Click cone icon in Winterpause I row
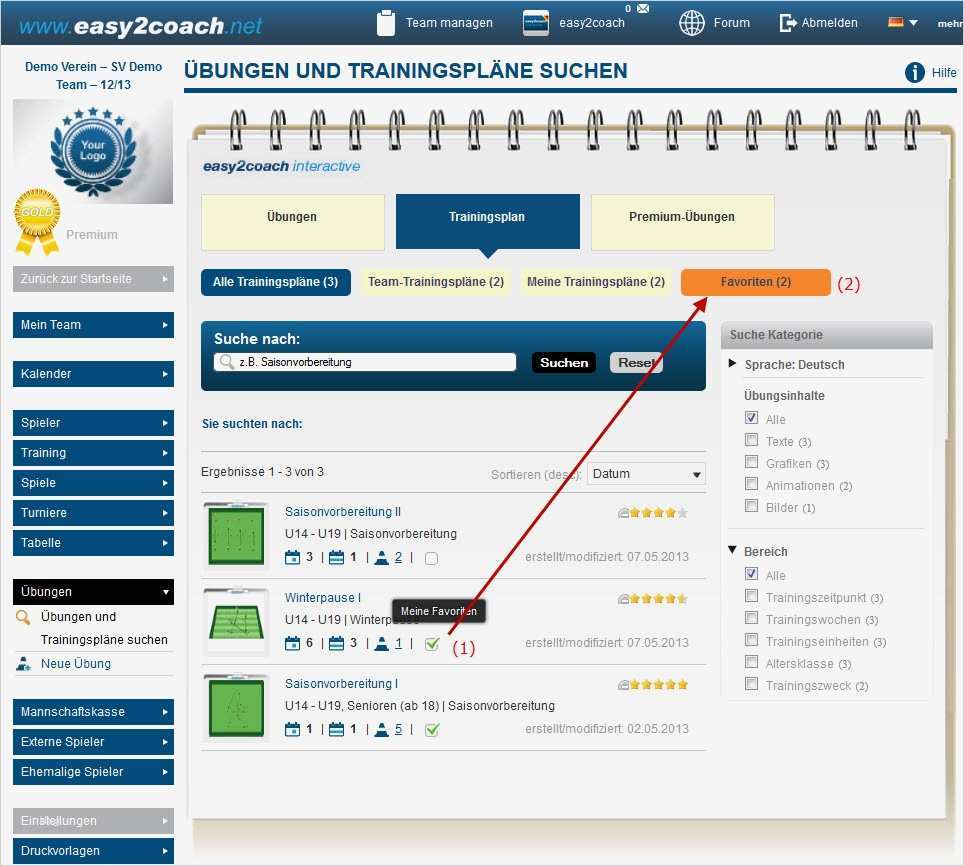The width and height of the screenshot is (964, 866). pyautogui.click(x=381, y=644)
